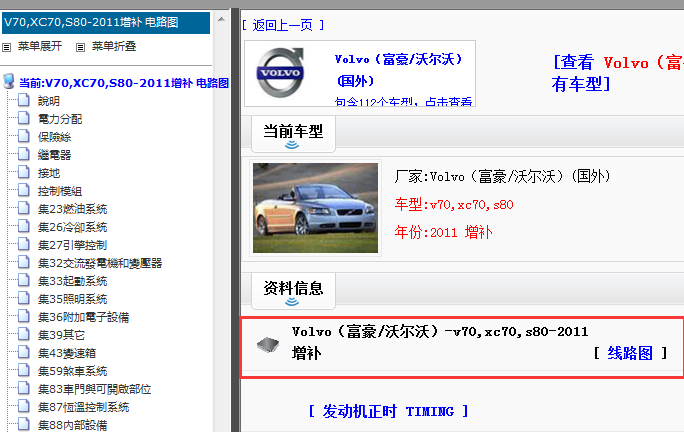The image size is (684, 432).
Task: Click the Volvo logo image
Action: [280, 72]
